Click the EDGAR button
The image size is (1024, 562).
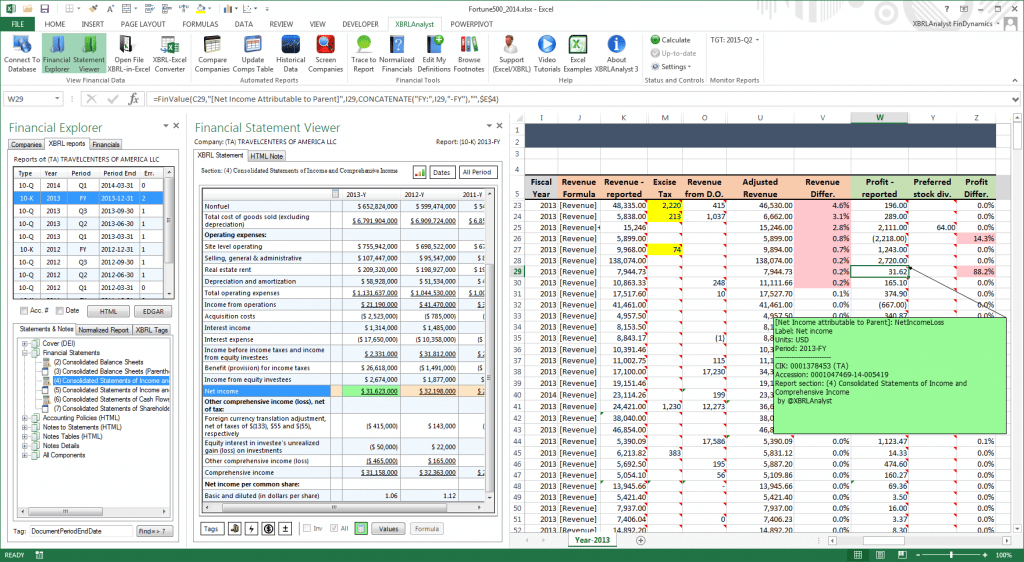pos(153,312)
